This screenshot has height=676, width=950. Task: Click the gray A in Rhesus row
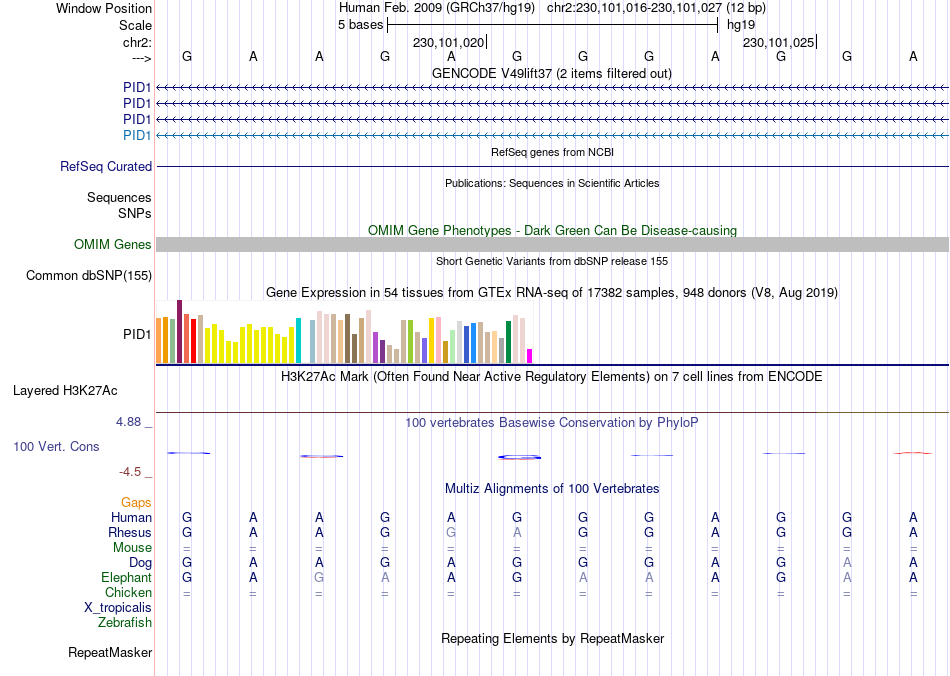(517, 532)
